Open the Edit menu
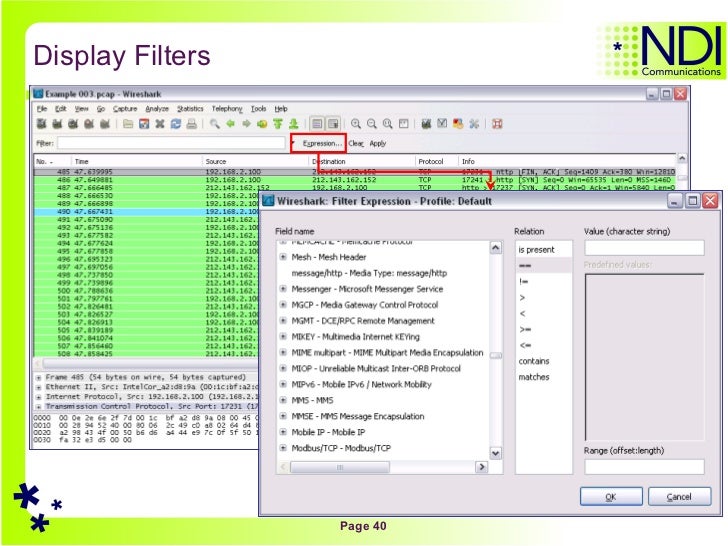This screenshot has width=728, height=546. pos(60,109)
